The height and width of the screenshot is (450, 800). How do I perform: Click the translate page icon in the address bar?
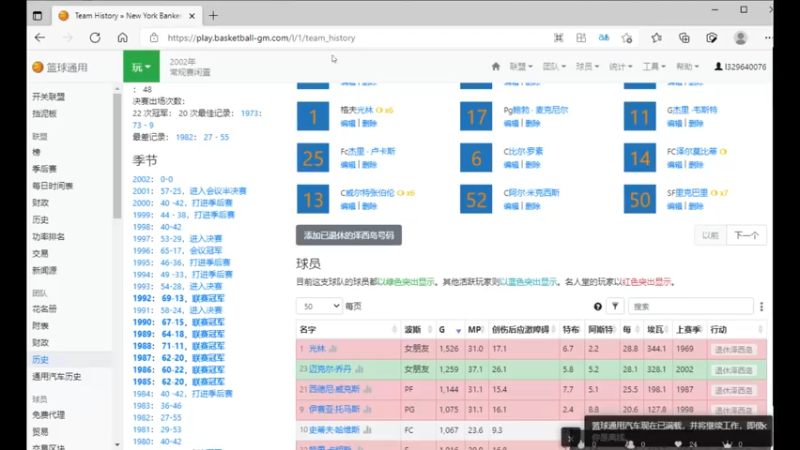[x=604, y=38]
